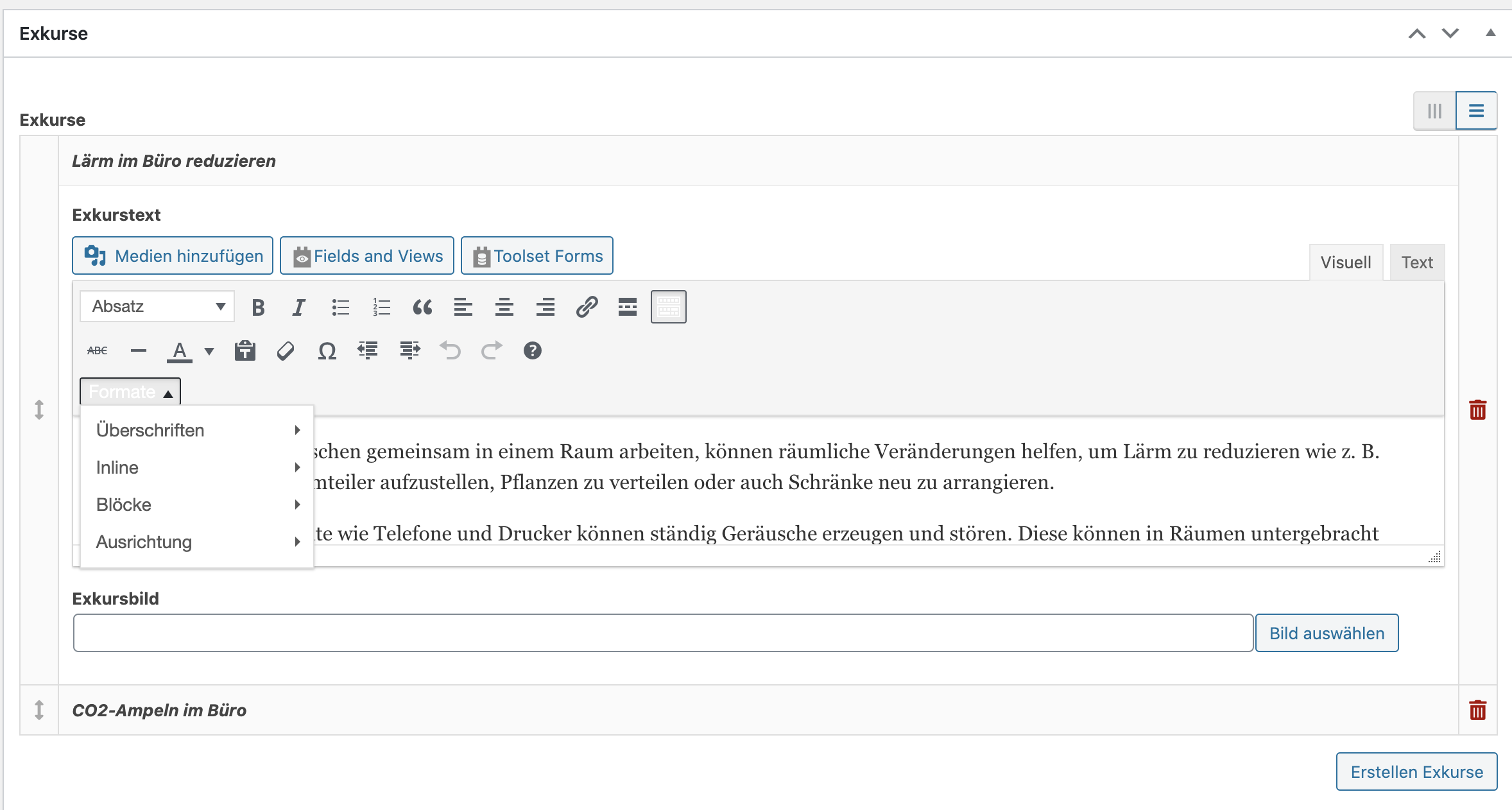Switch to the Text editor tab
Image resolution: width=1512 pixels, height=810 pixels.
(x=1417, y=263)
